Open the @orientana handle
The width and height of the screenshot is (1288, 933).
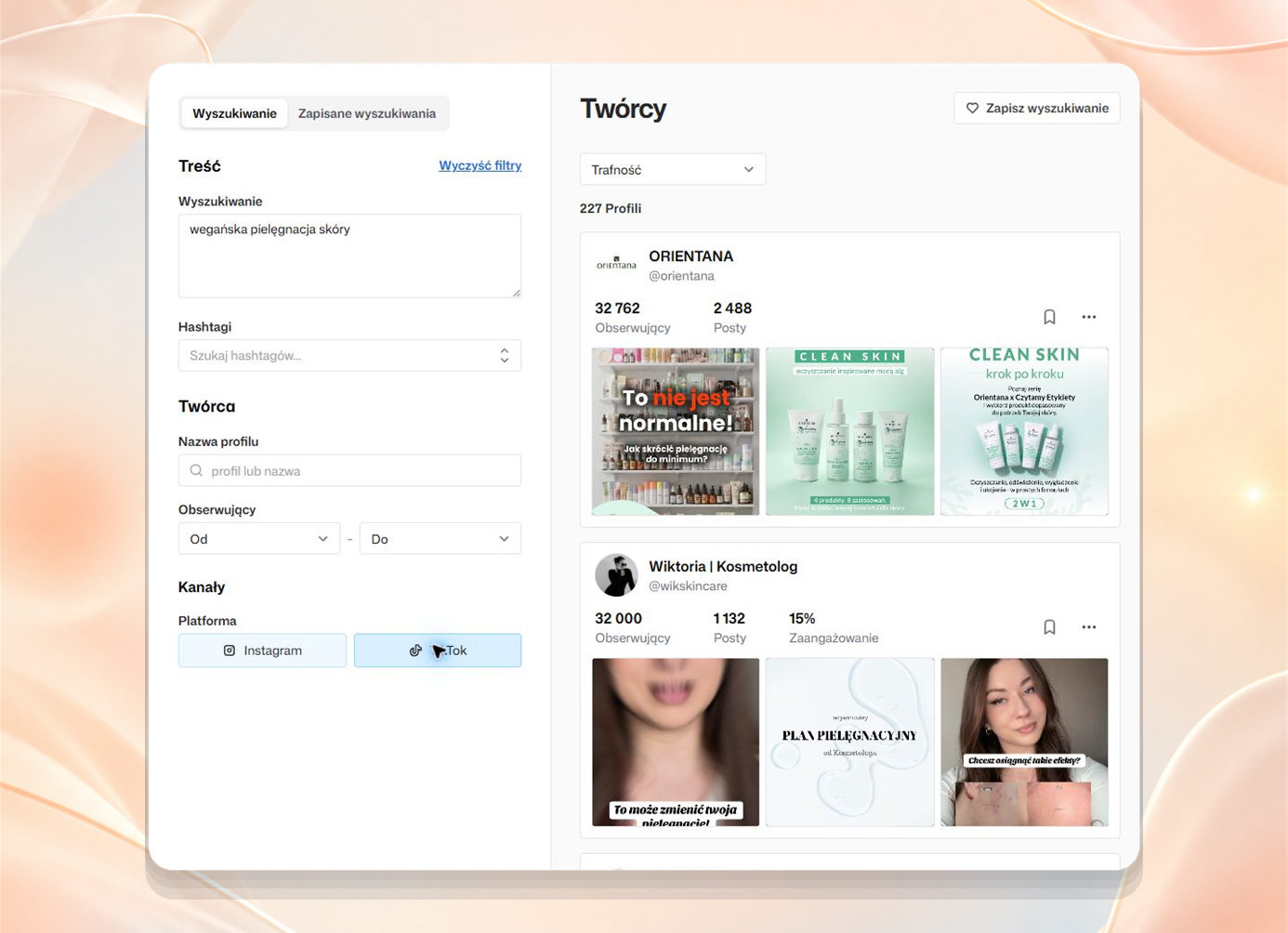click(x=681, y=276)
